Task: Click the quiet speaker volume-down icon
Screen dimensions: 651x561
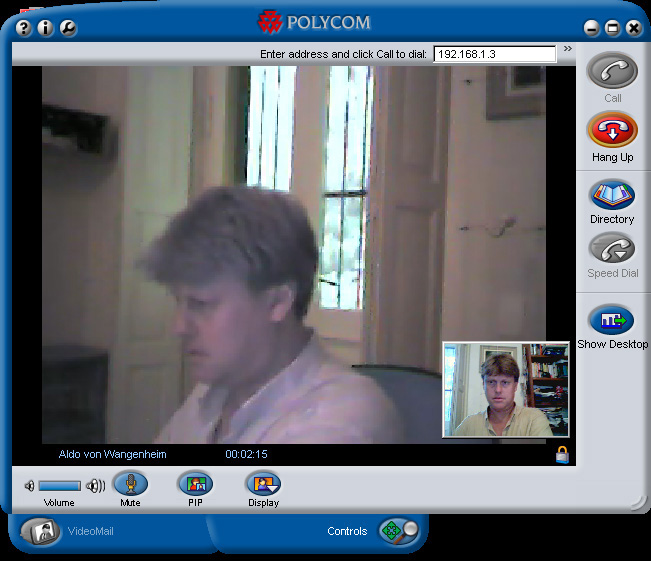Action: 29,486
